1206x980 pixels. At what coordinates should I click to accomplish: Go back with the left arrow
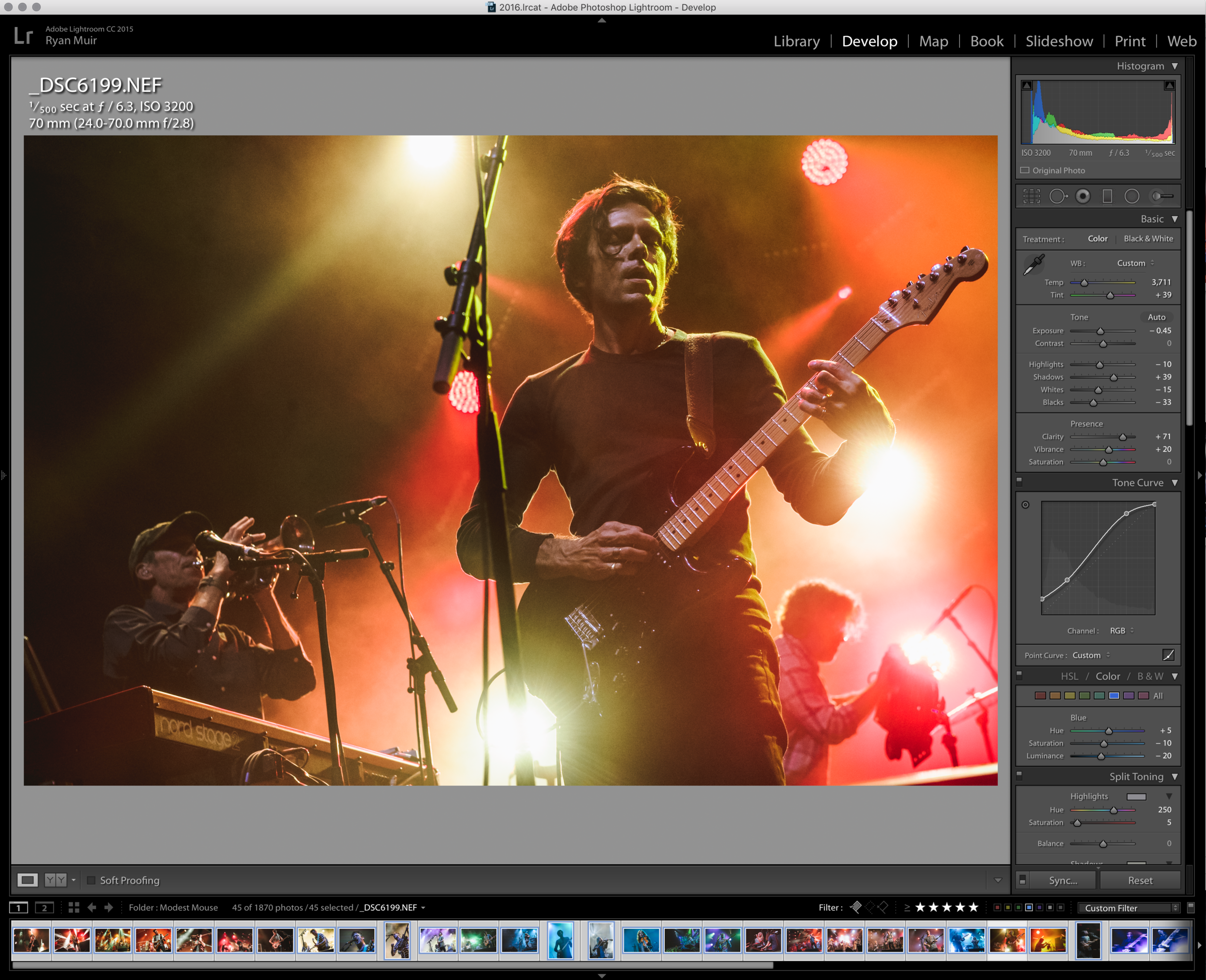pos(92,907)
